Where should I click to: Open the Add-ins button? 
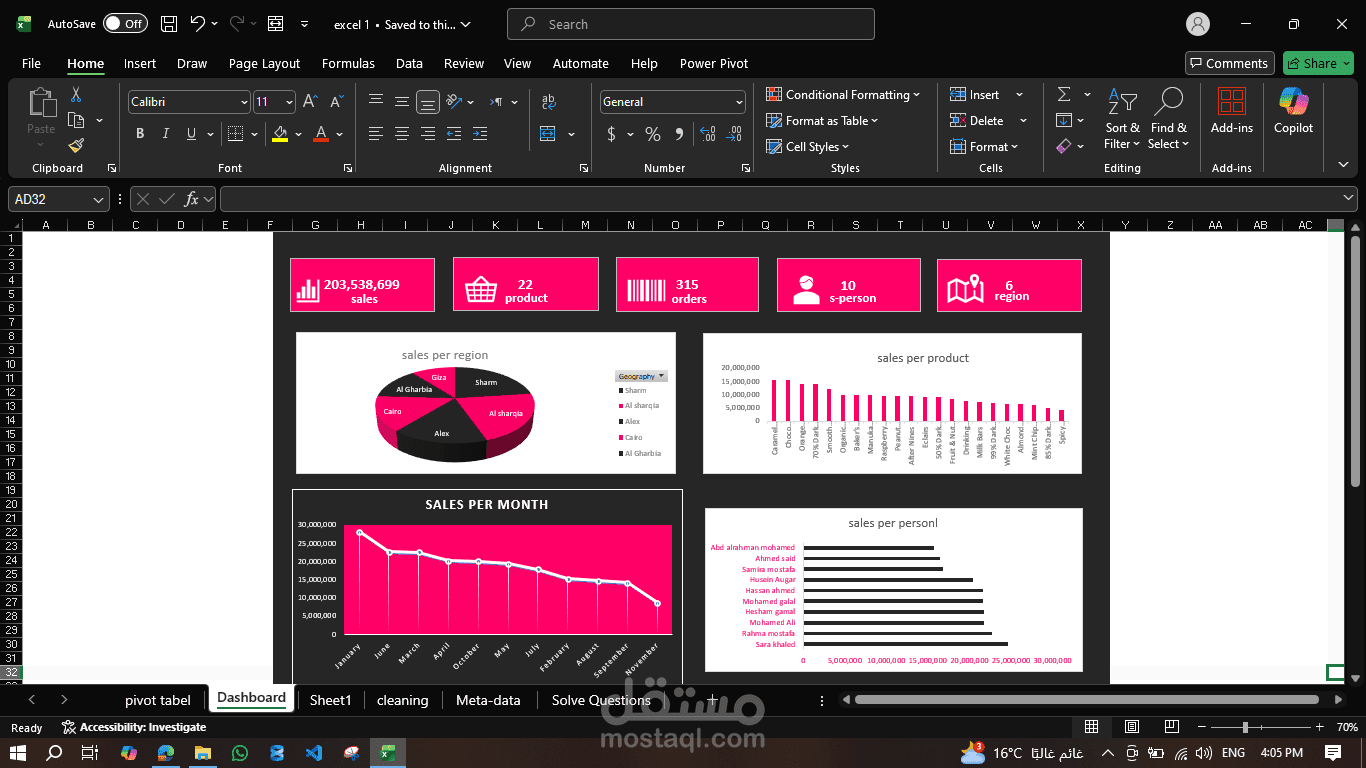coord(1232,111)
